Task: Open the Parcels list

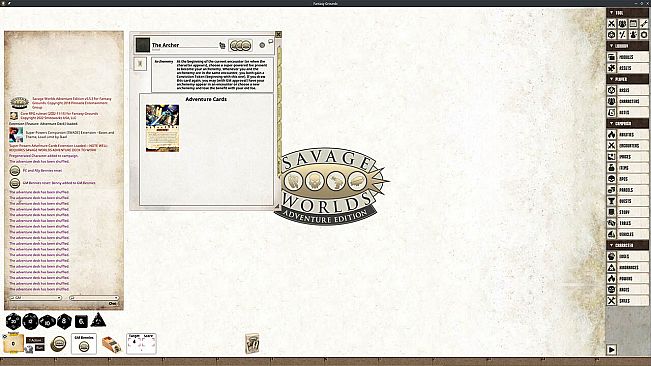Action: (627, 190)
